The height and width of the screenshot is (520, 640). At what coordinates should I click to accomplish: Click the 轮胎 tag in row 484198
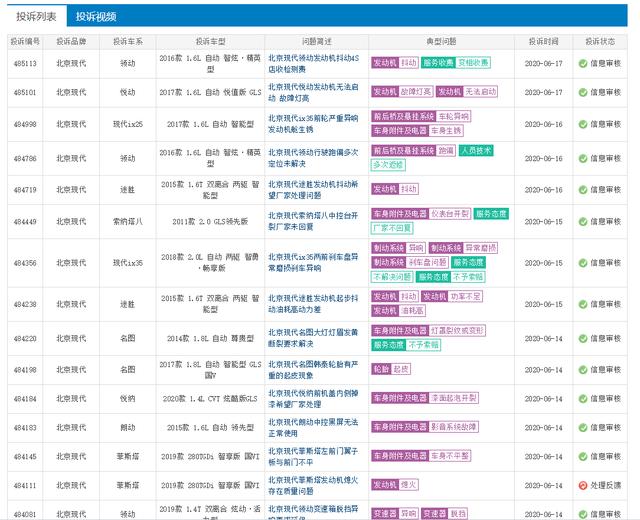[x=381, y=369]
